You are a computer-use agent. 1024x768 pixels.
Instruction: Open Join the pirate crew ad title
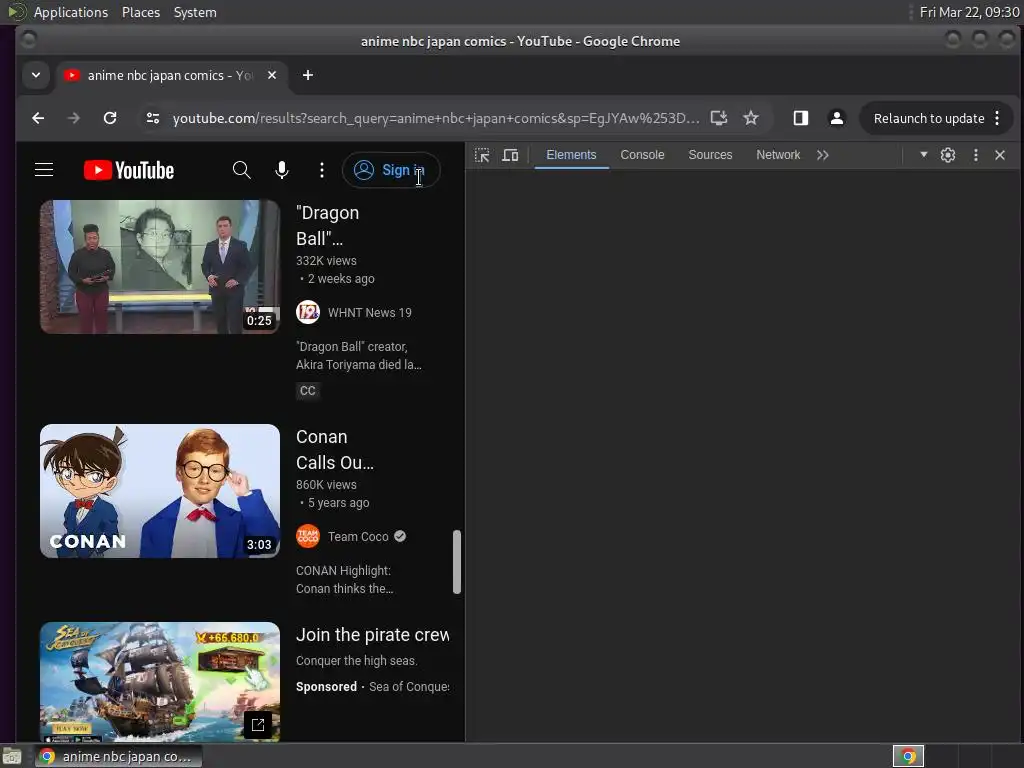tap(372, 635)
